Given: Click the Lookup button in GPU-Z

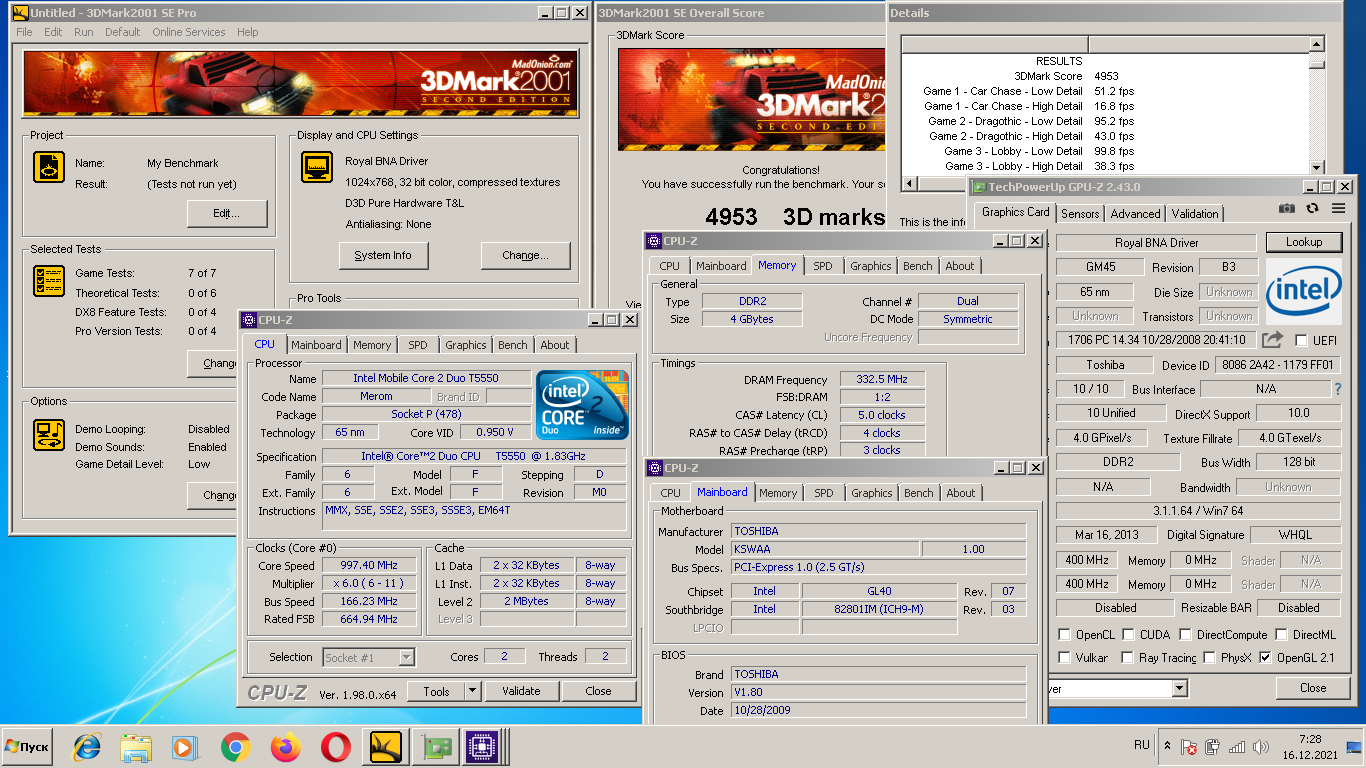Looking at the screenshot, I should [1304, 242].
